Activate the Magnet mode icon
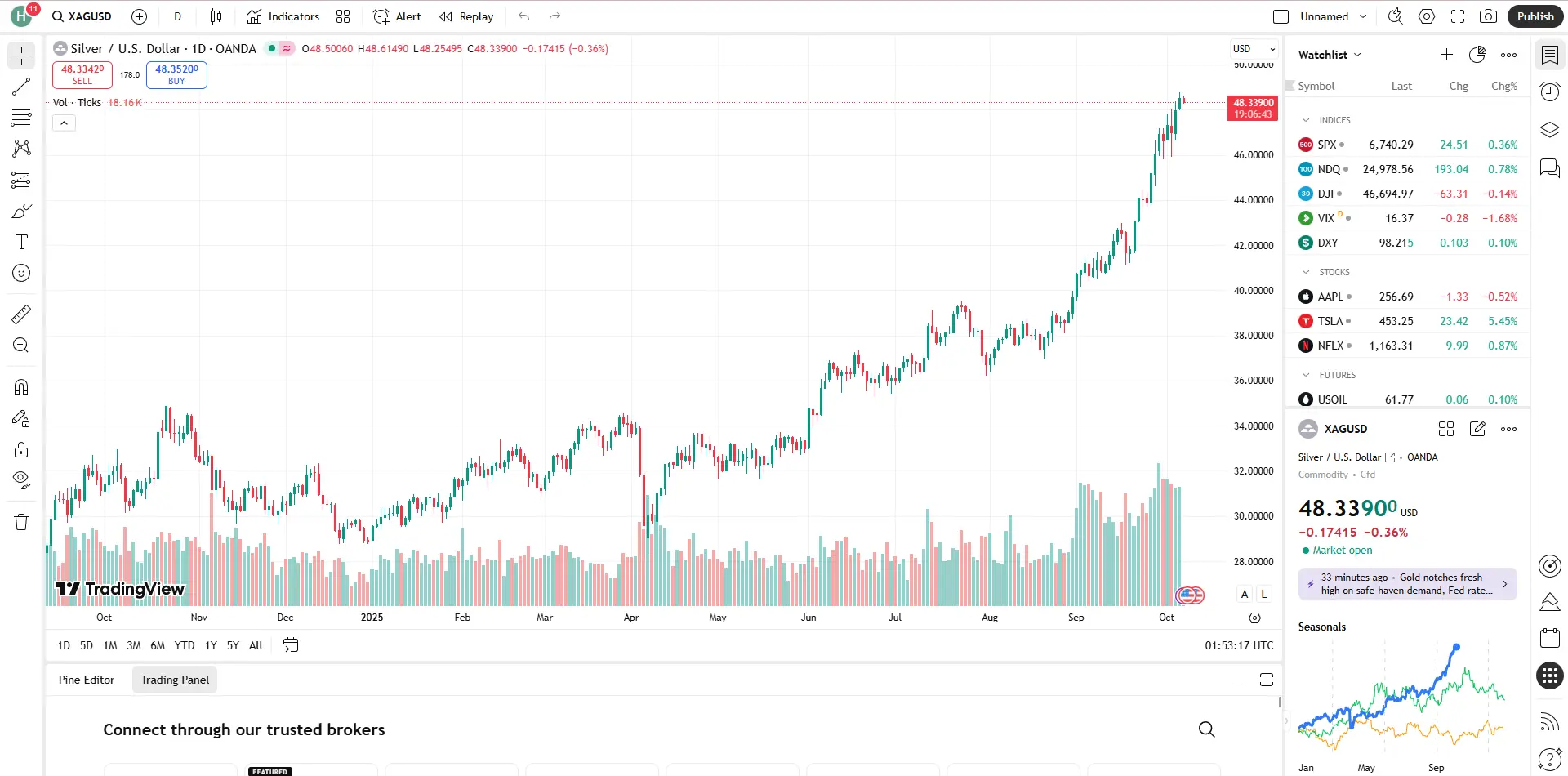 coord(21,387)
